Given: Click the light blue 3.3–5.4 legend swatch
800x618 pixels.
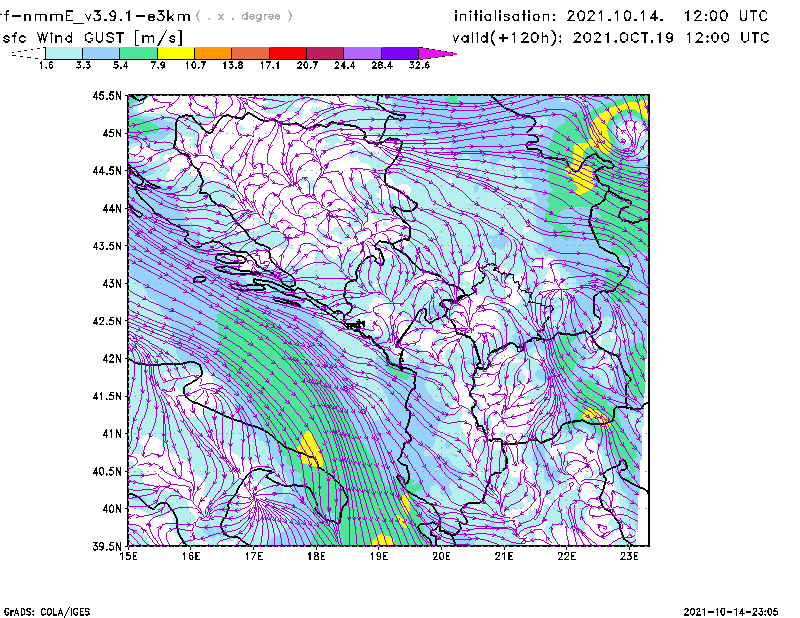Looking at the screenshot, I should click(x=101, y=53).
